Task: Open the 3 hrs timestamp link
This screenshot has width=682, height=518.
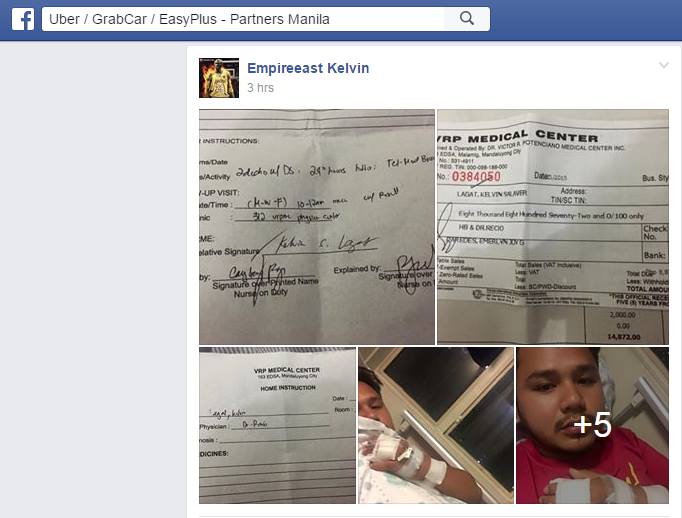Action: click(260, 88)
